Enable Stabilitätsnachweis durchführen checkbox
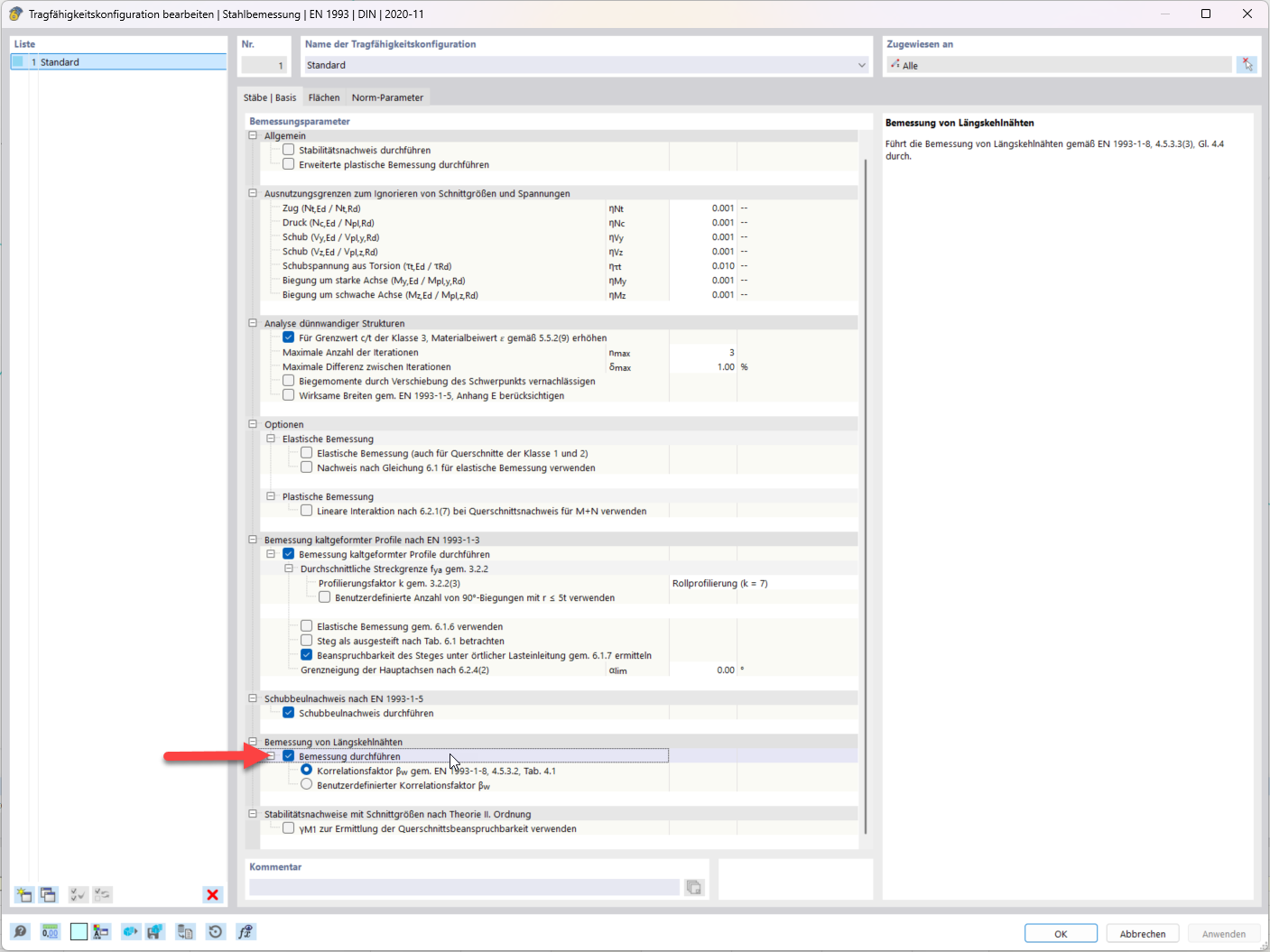 [289, 150]
